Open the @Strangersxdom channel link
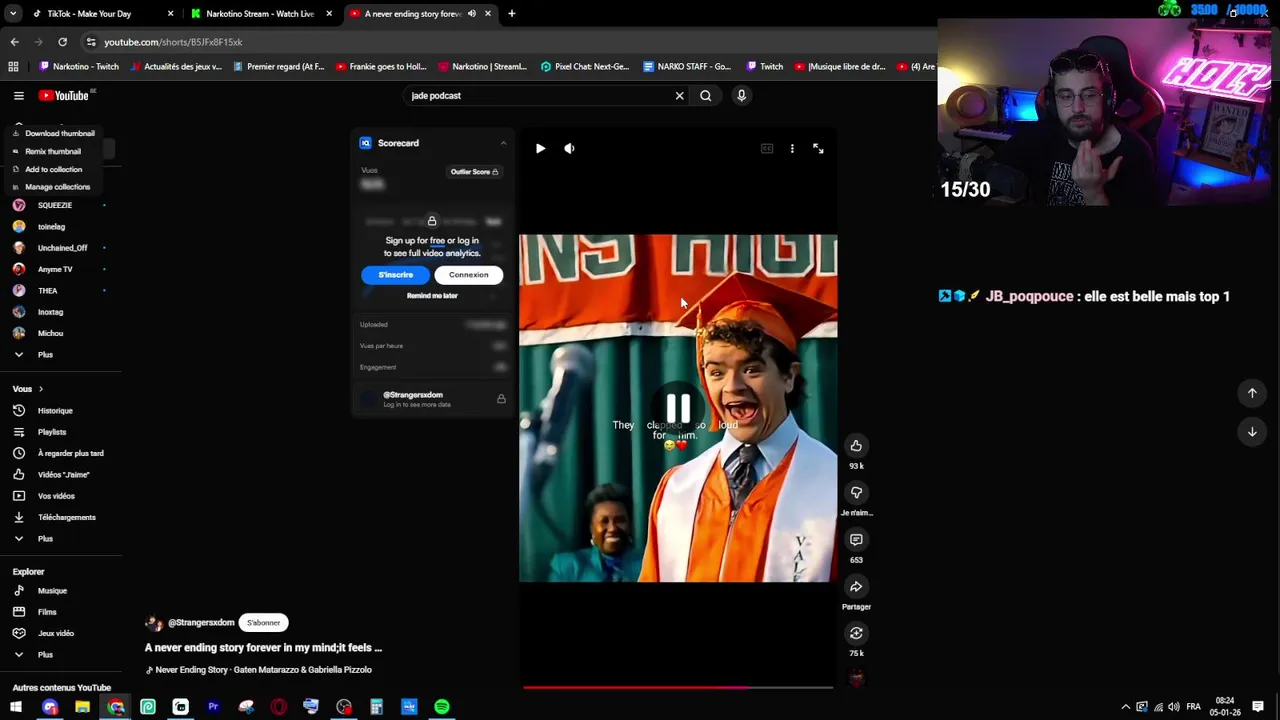This screenshot has height=720, width=1280. click(200, 623)
